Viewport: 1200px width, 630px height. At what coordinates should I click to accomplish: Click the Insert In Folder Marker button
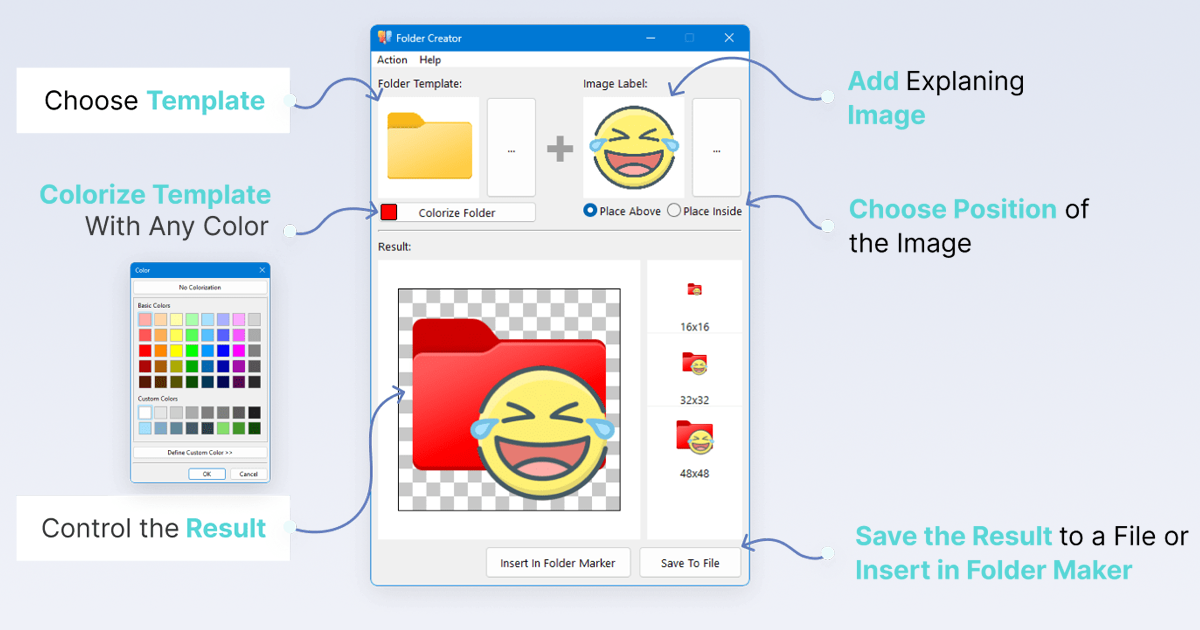[x=557, y=562]
